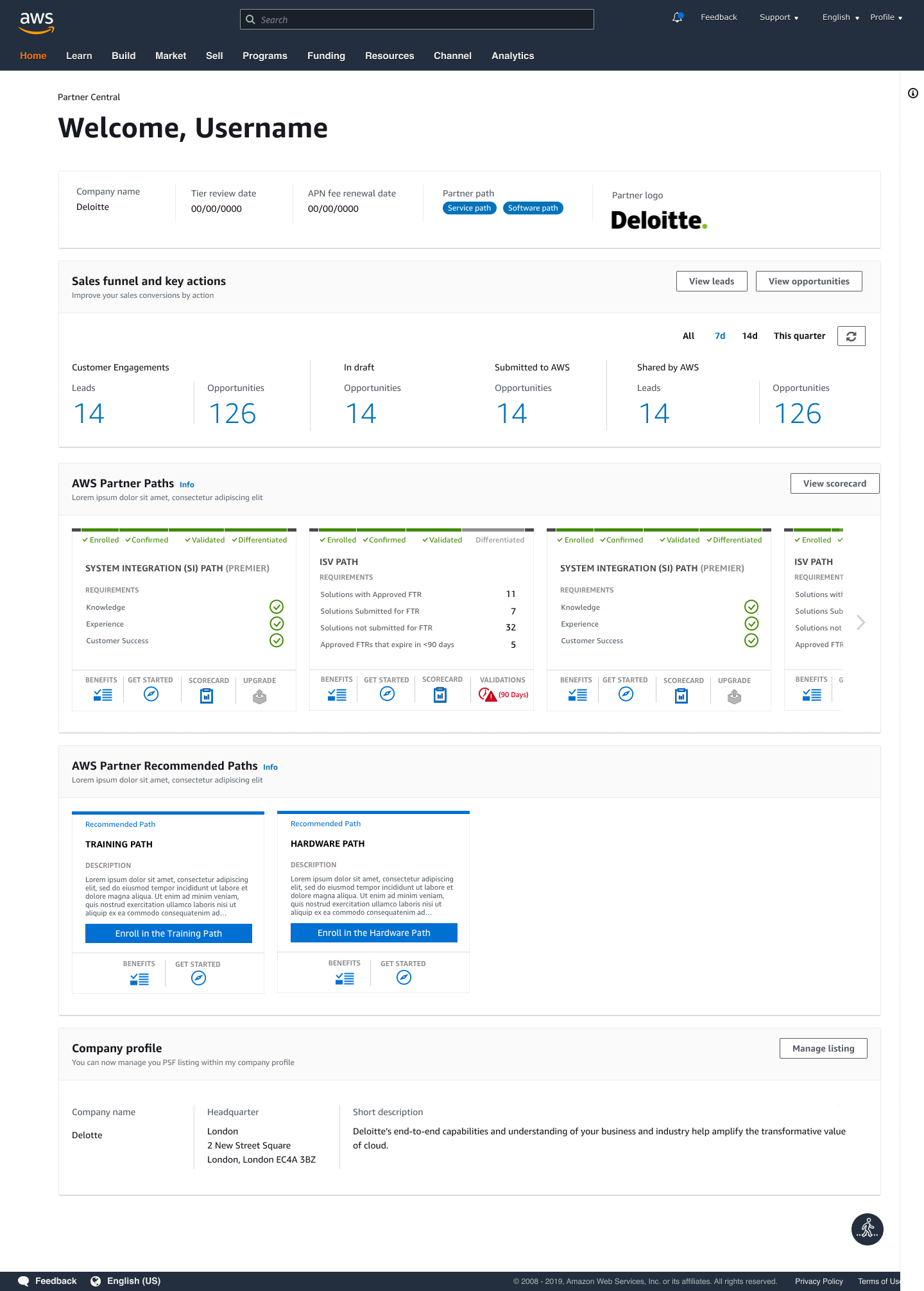Open the Profile dropdown
The image size is (924, 1291).
[x=886, y=17]
